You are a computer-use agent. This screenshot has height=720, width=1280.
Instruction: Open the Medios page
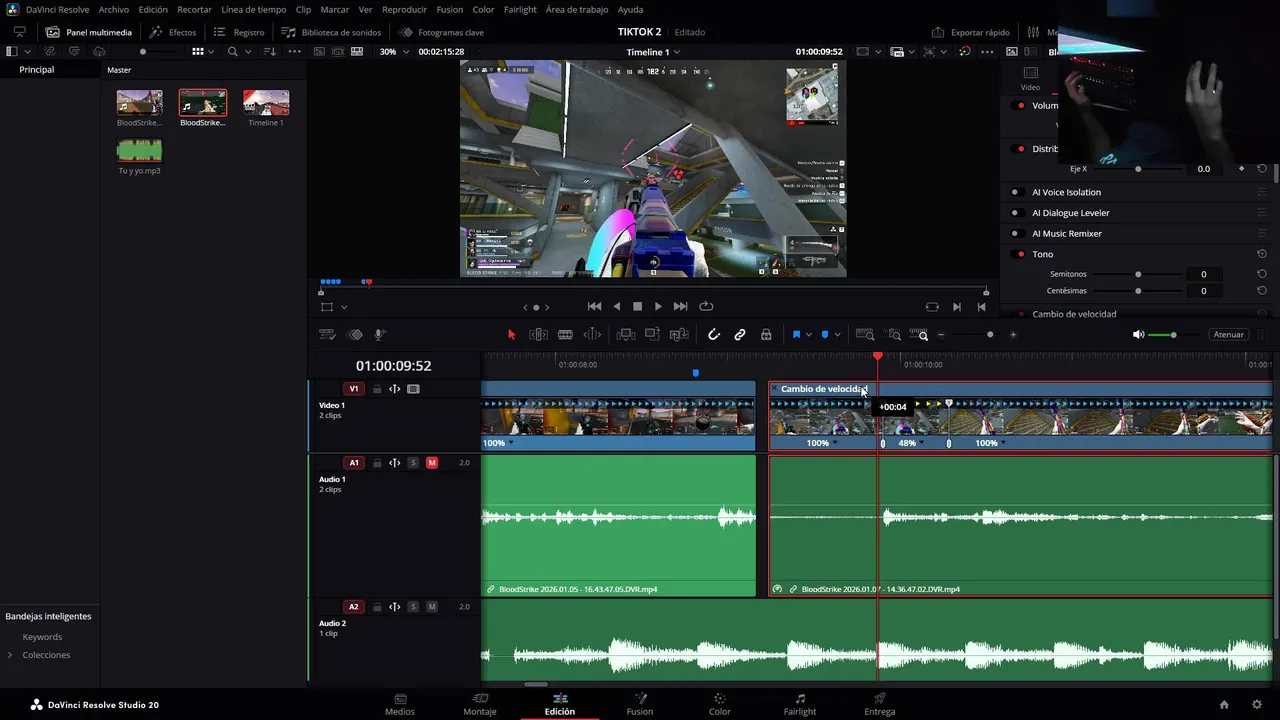(400, 704)
